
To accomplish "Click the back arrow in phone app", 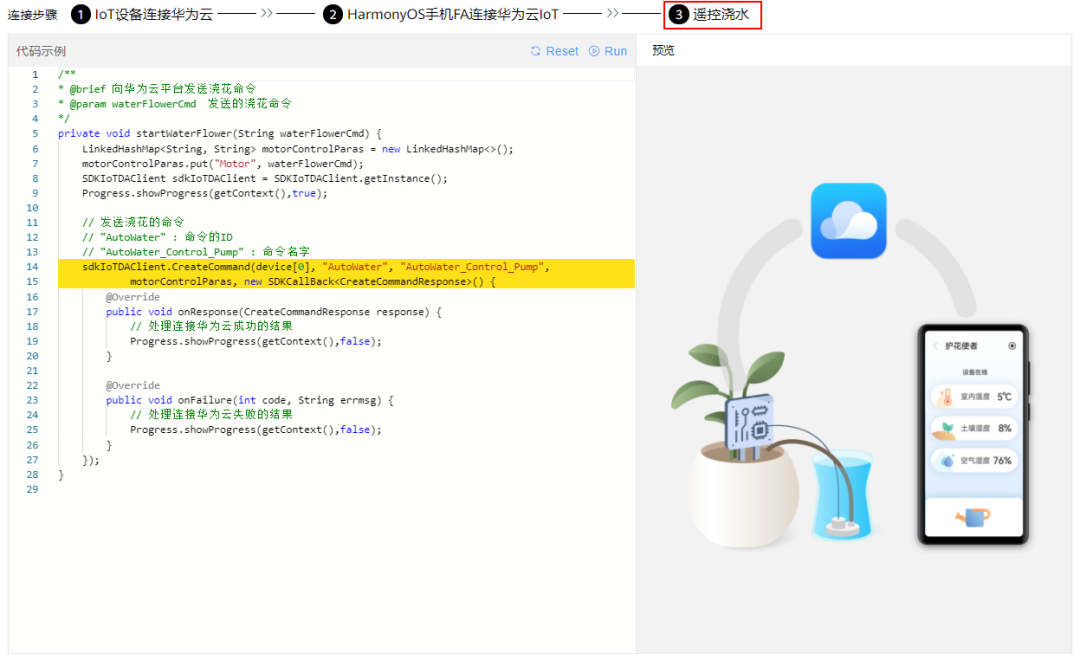I will [x=935, y=346].
